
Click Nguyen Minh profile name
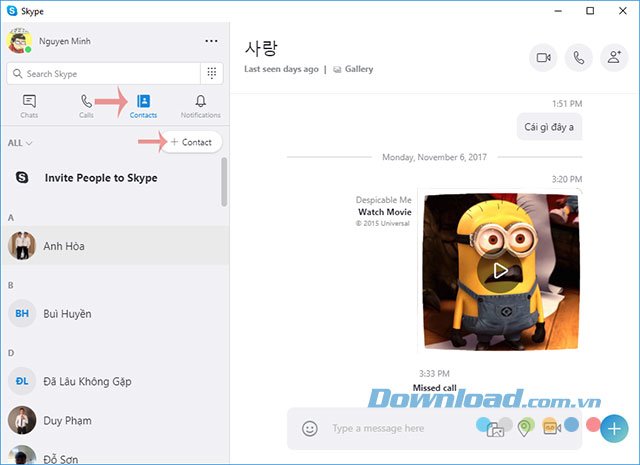(64, 41)
